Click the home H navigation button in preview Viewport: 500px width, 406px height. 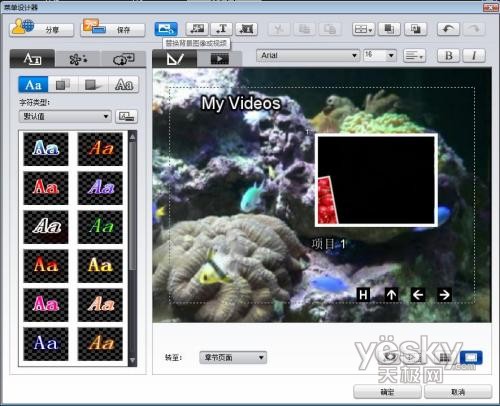[x=363, y=295]
